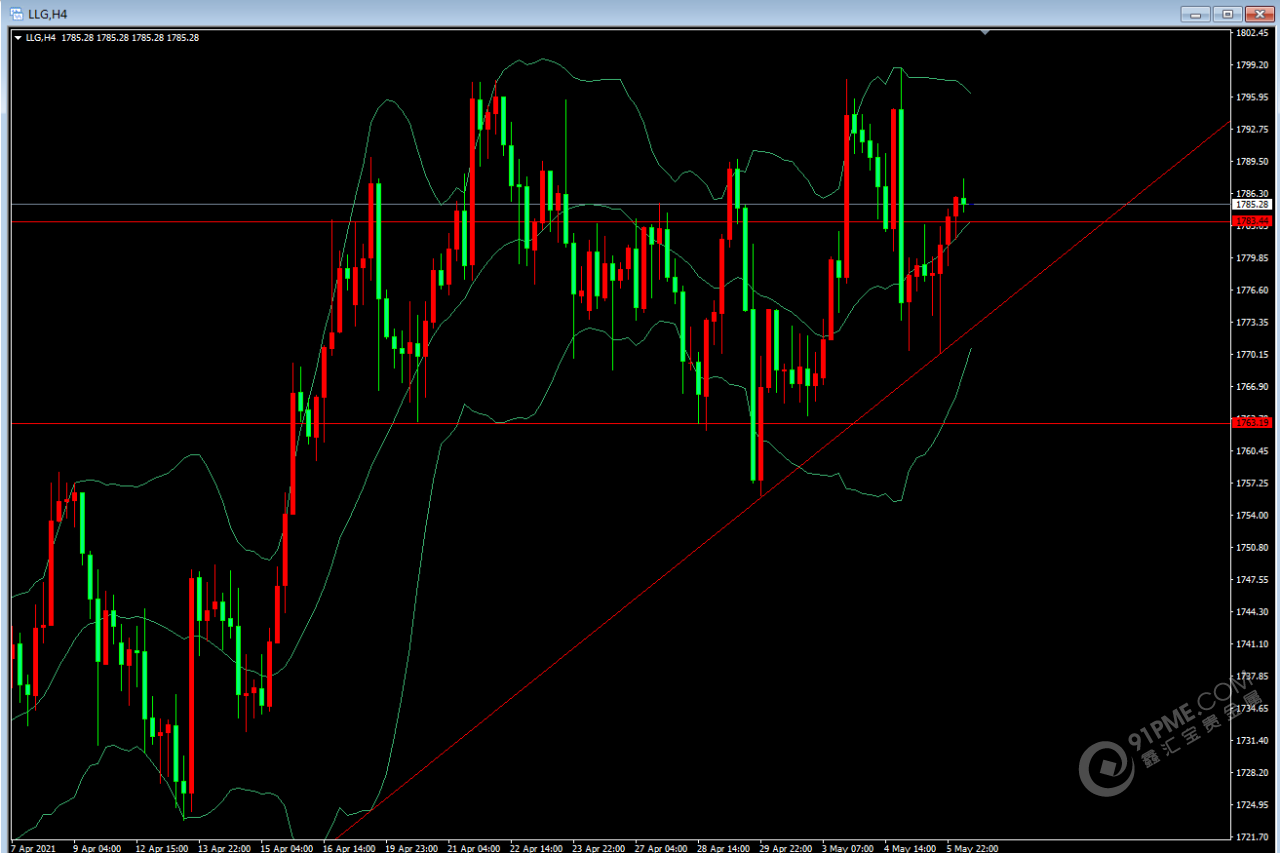Click the 28 Apr 14:00 time label
This screenshot has width=1280, height=853.
724,848
